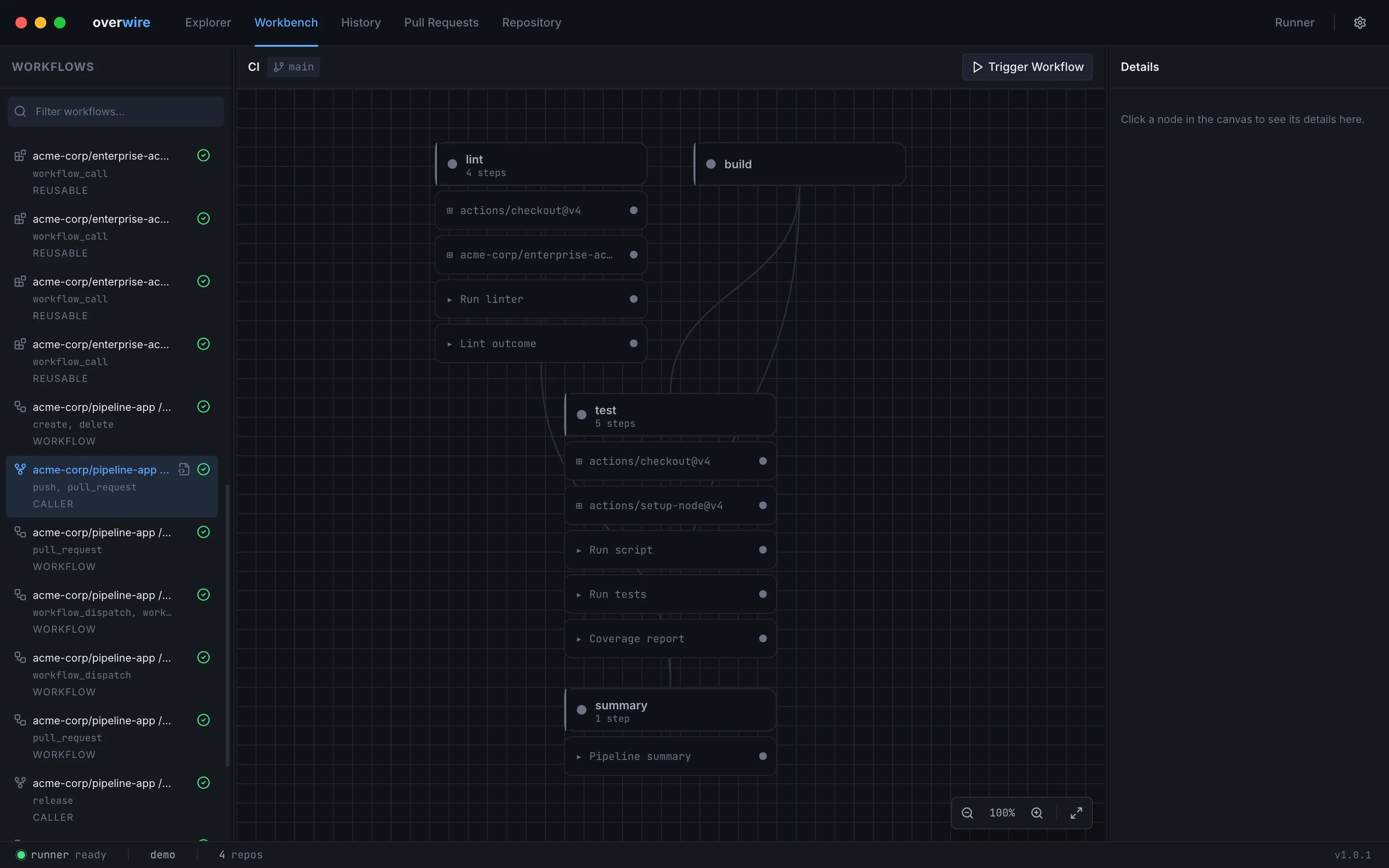
Task: Open the settings gear icon
Action: pos(1359,22)
